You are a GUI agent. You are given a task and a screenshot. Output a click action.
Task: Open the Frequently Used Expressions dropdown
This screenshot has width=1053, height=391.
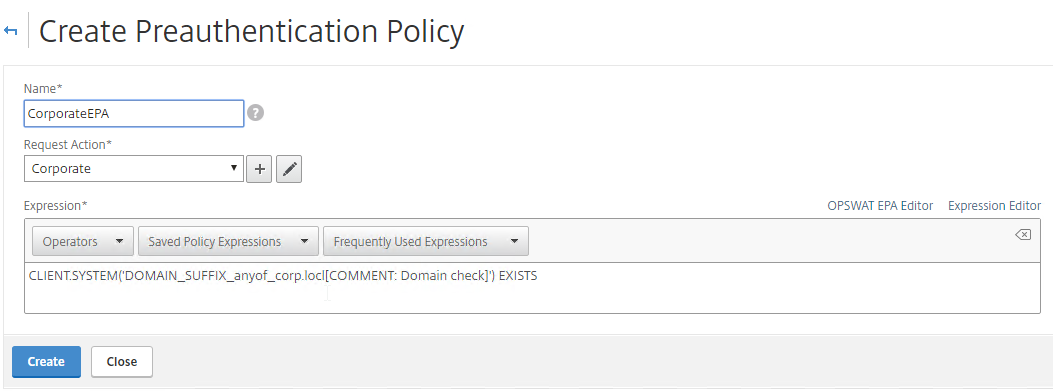pos(426,242)
